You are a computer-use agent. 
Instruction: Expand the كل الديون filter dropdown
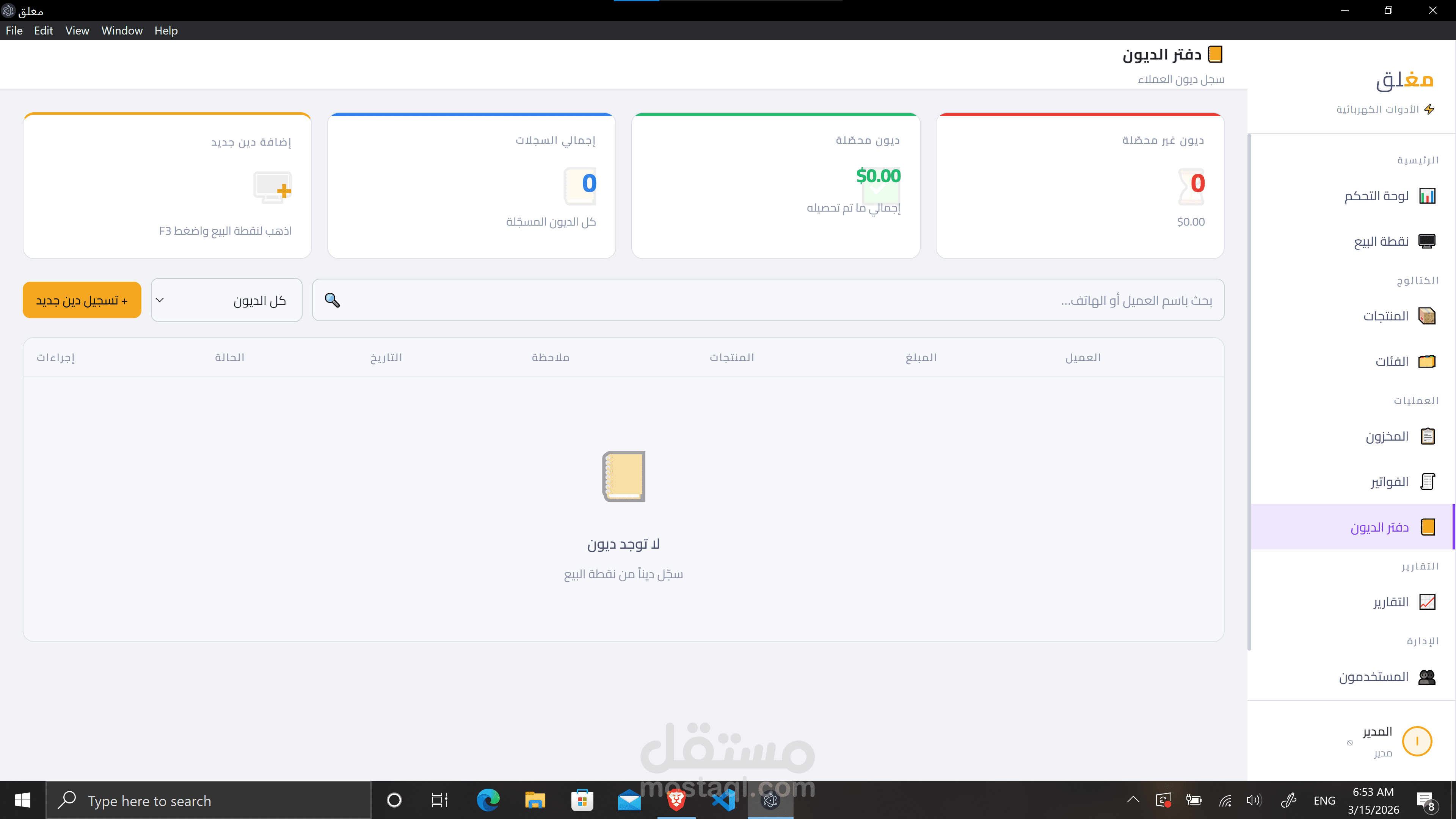(227, 300)
